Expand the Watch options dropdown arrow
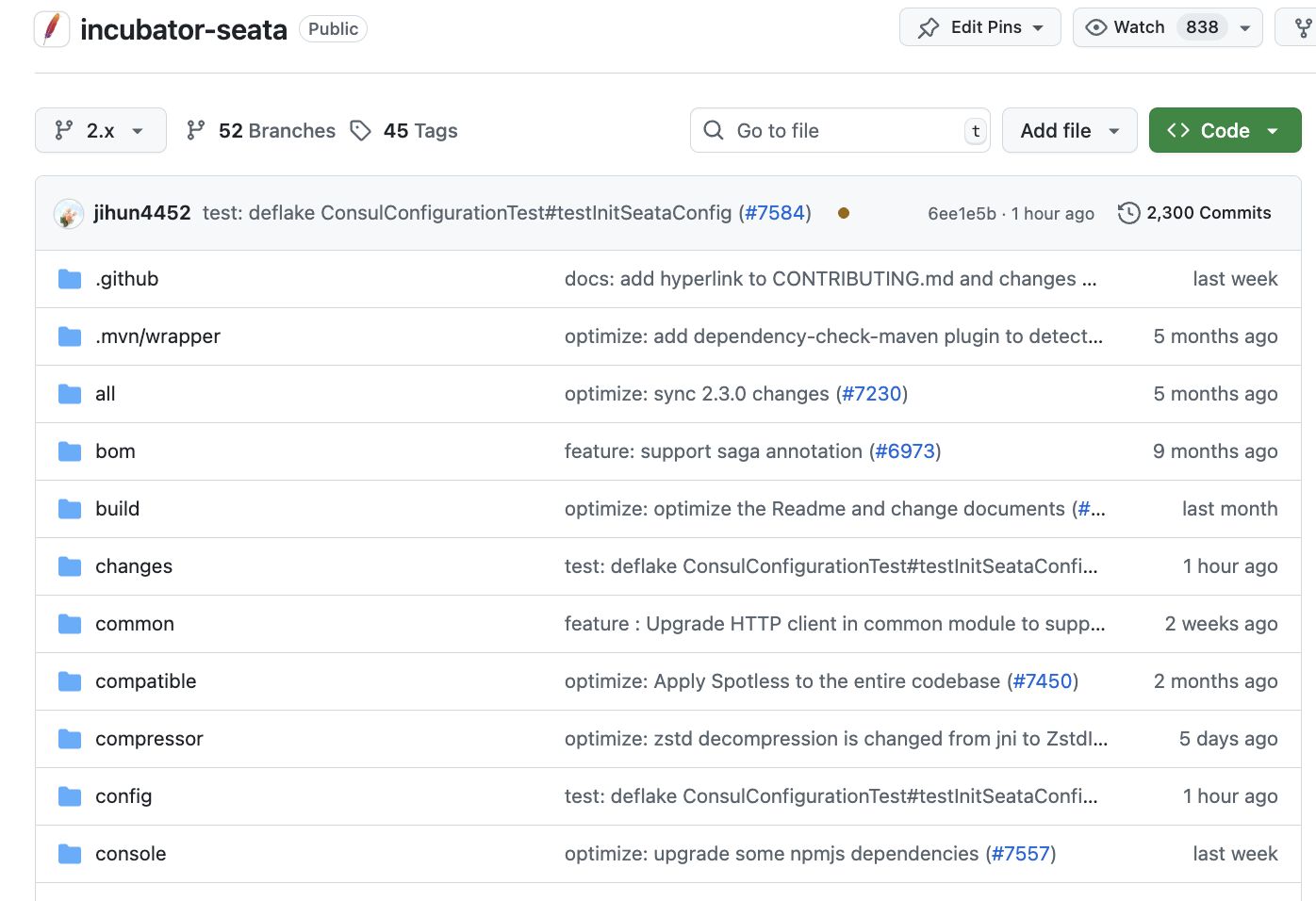 tap(1245, 28)
